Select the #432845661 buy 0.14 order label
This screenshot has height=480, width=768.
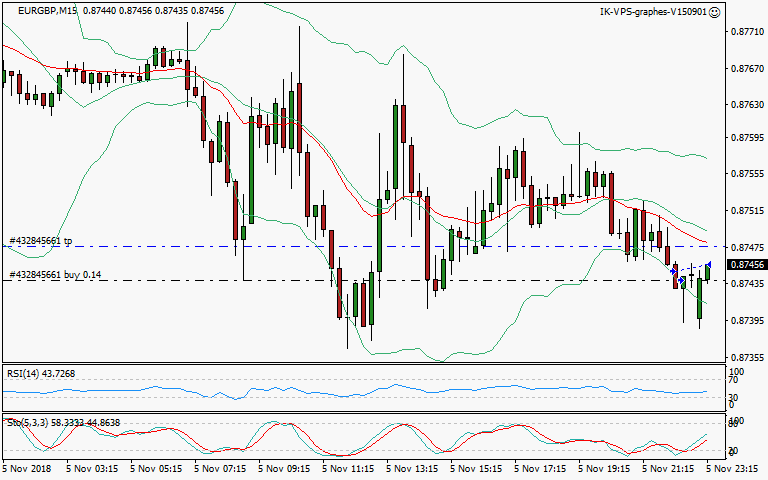[55, 274]
